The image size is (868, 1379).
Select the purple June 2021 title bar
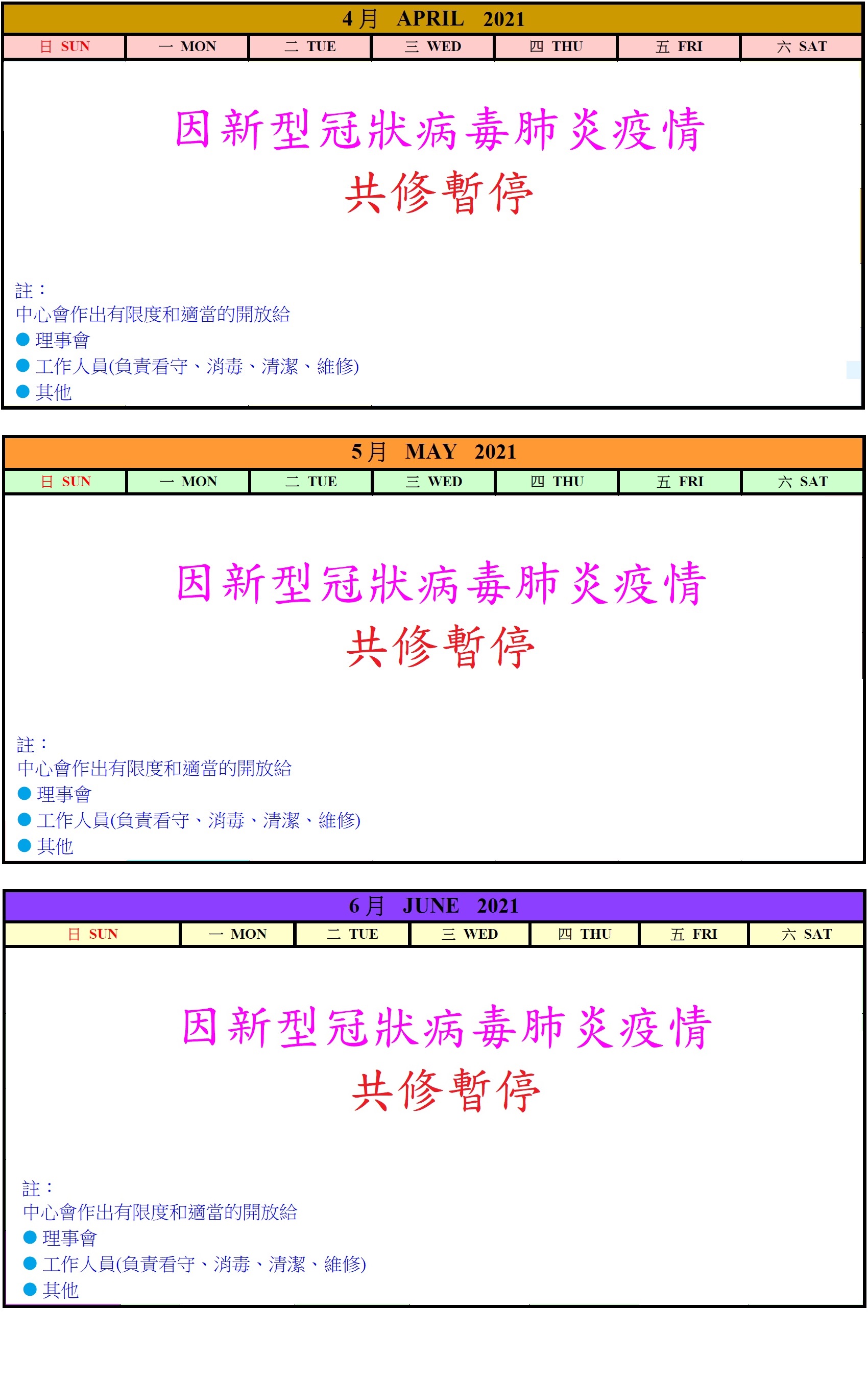pos(433,906)
